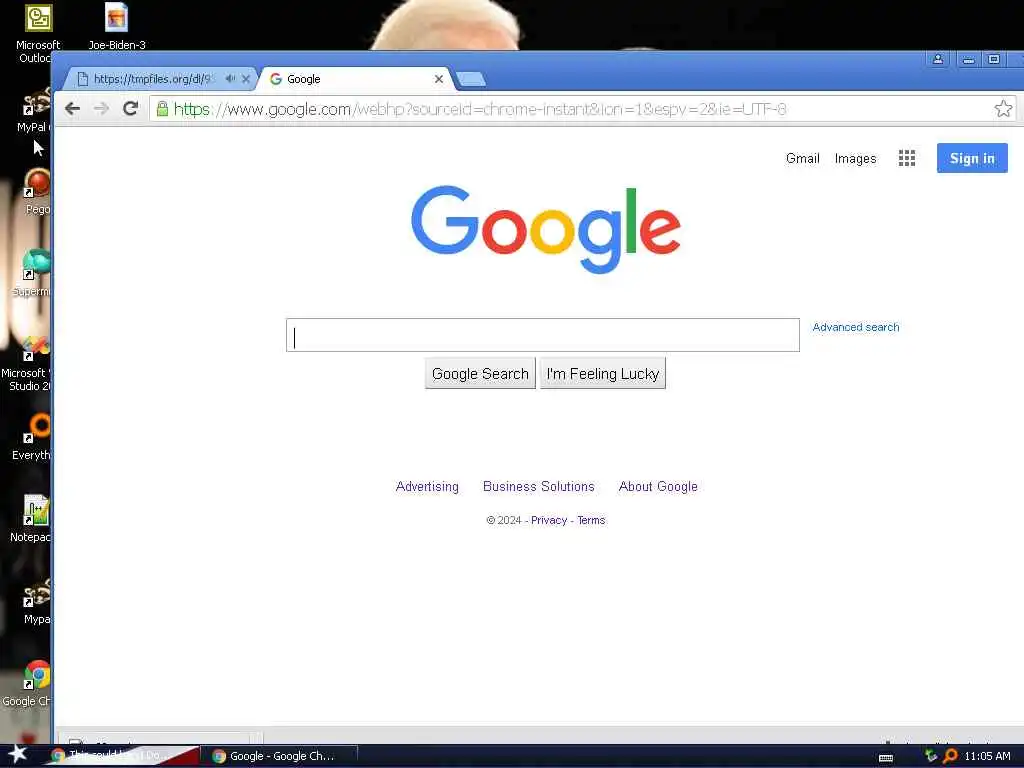The height and width of the screenshot is (768, 1024).
Task: Open the Business Solutions link
Action: [539, 487]
